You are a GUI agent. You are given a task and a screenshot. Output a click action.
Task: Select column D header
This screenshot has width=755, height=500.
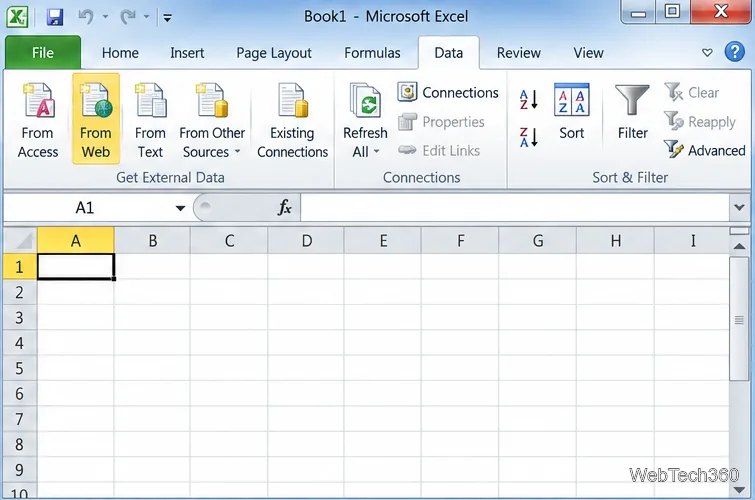click(306, 240)
